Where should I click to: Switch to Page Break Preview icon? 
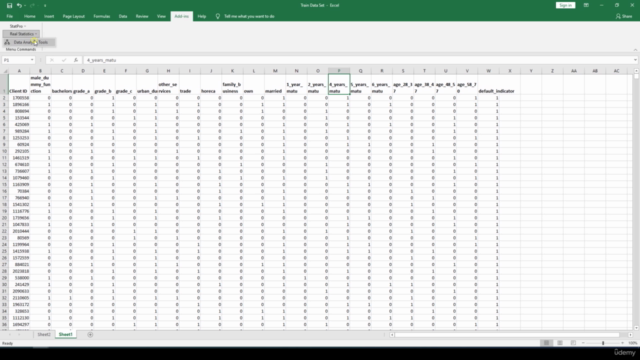(573, 343)
